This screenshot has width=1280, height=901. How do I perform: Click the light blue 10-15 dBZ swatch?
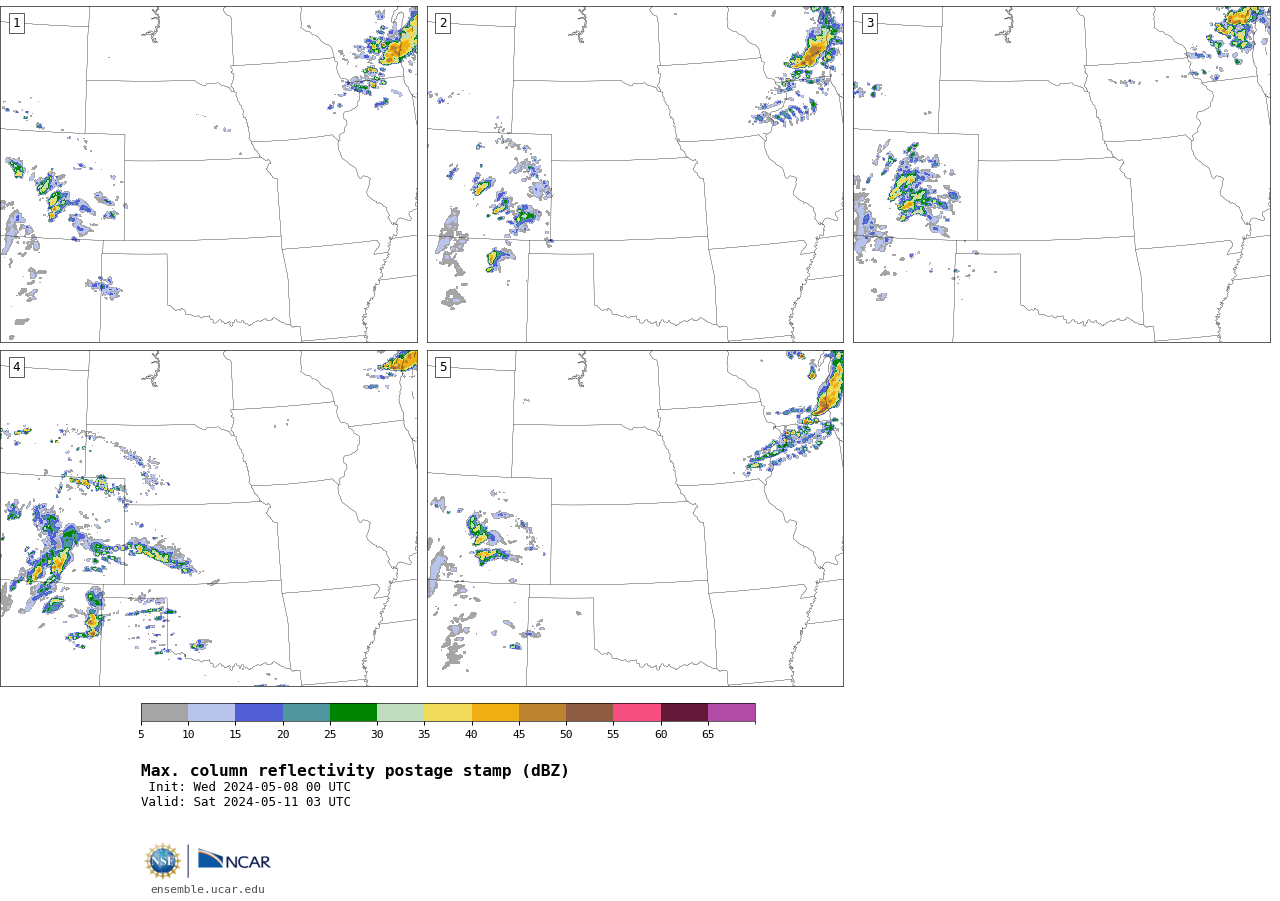[x=211, y=712]
